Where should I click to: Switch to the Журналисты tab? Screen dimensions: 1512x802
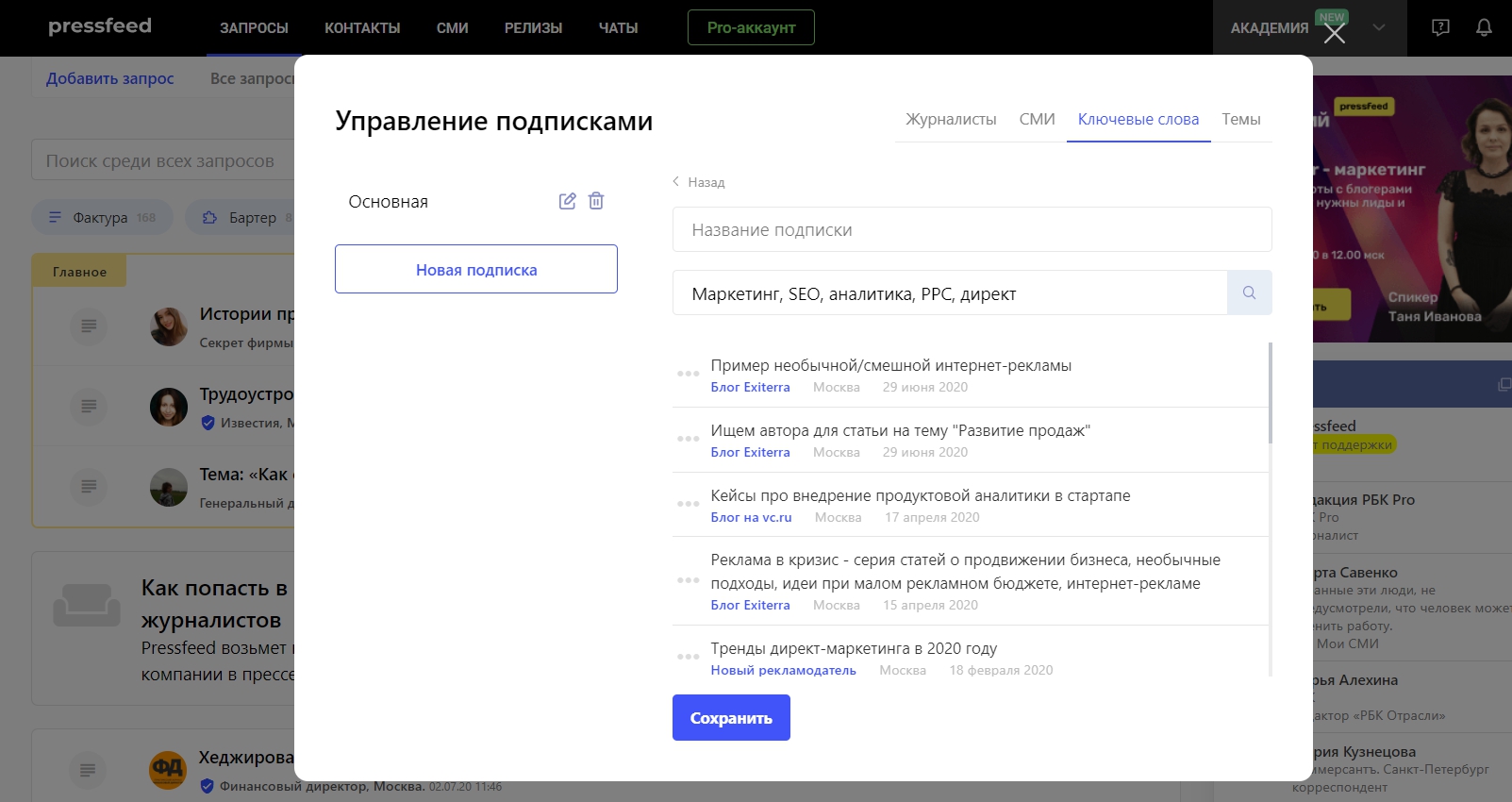tap(951, 119)
